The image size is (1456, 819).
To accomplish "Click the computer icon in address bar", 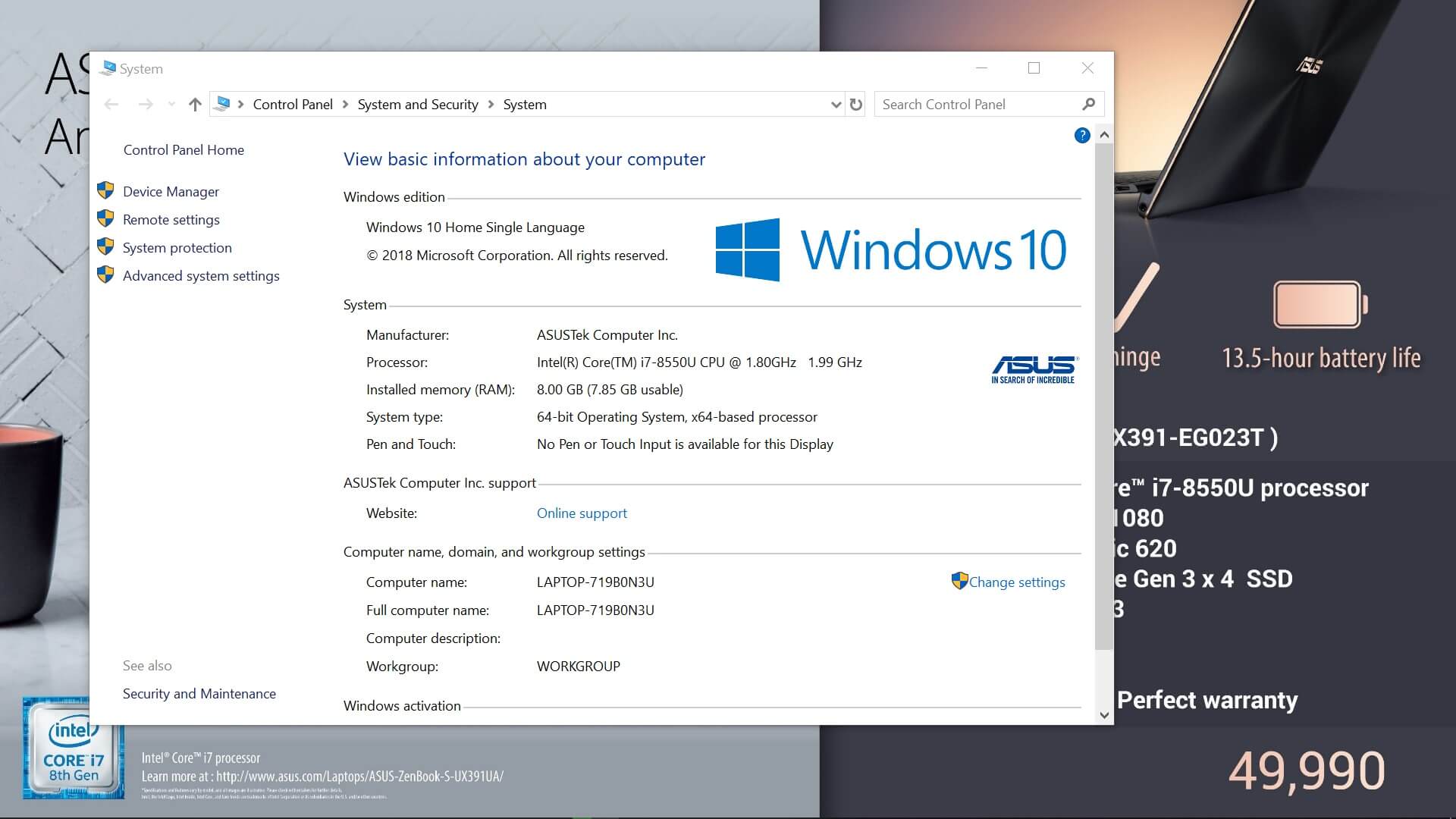I will coord(223,104).
